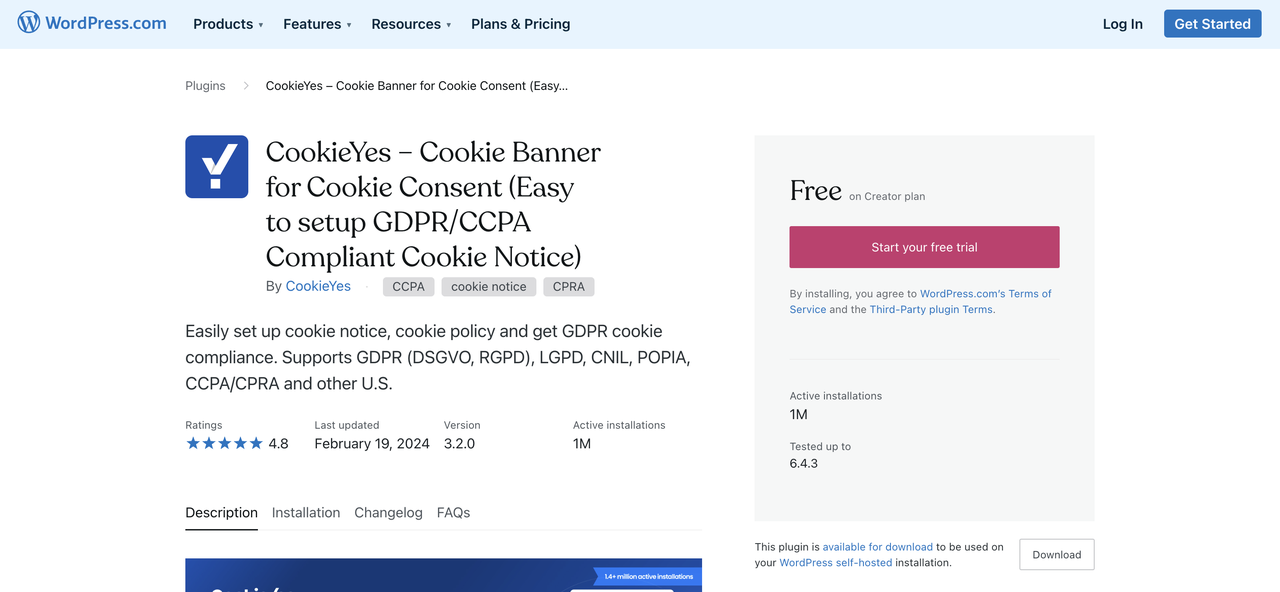Open the FAQs tab
Viewport: 1280px width, 592px height.
pyautogui.click(x=453, y=512)
